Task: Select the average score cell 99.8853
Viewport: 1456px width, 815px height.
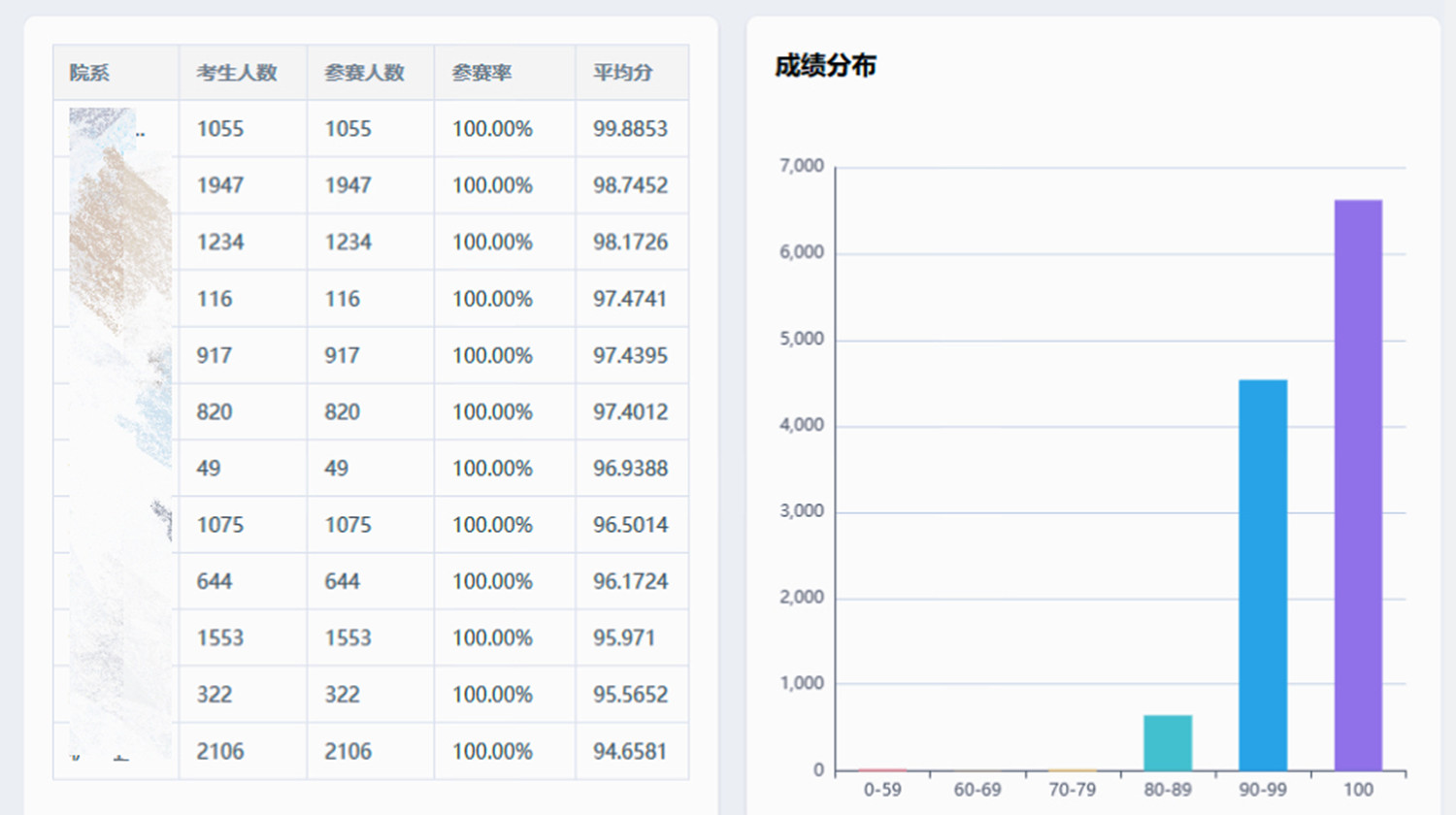Action: click(630, 129)
